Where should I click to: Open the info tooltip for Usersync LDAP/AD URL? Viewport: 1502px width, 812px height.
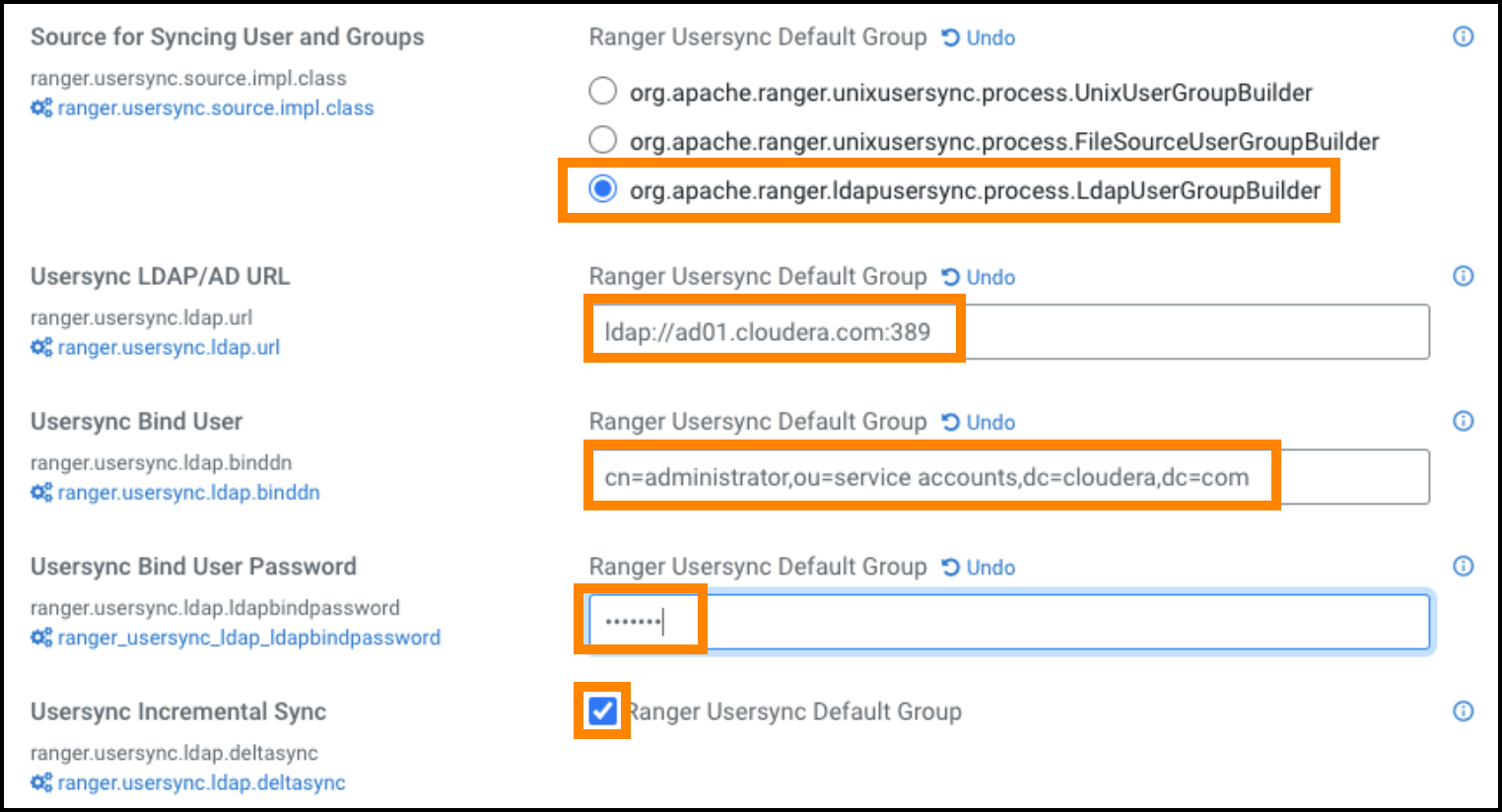pyautogui.click(x=1462, y=277)
